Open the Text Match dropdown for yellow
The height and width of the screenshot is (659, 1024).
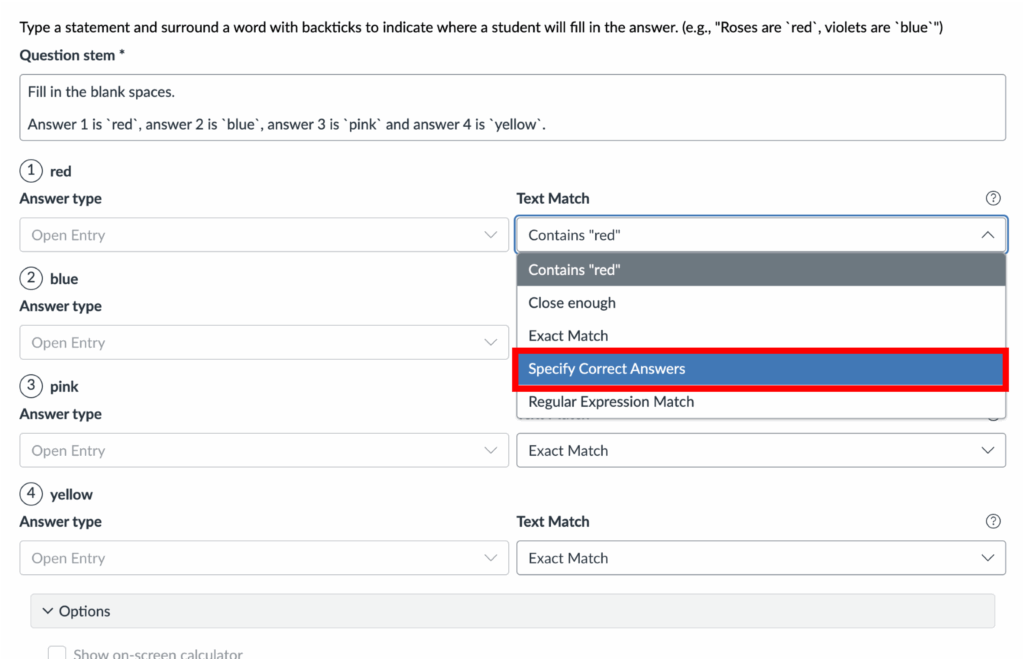pos(760,558)
